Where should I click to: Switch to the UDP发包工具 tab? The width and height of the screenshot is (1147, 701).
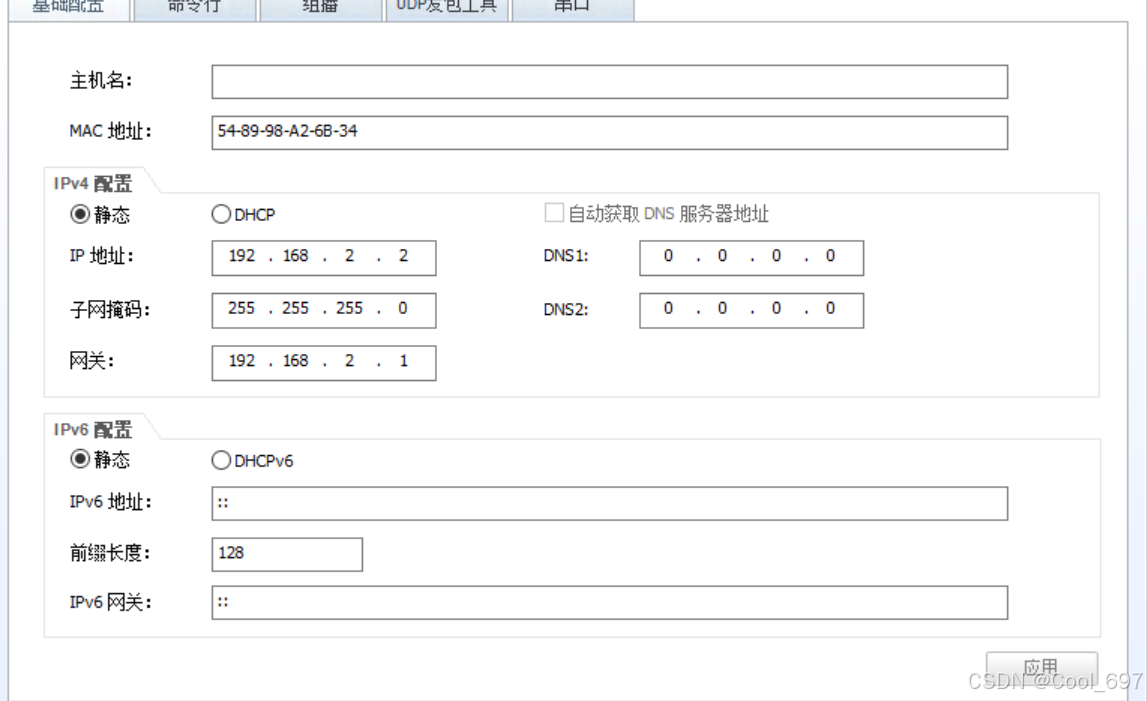tap(447, 9)
